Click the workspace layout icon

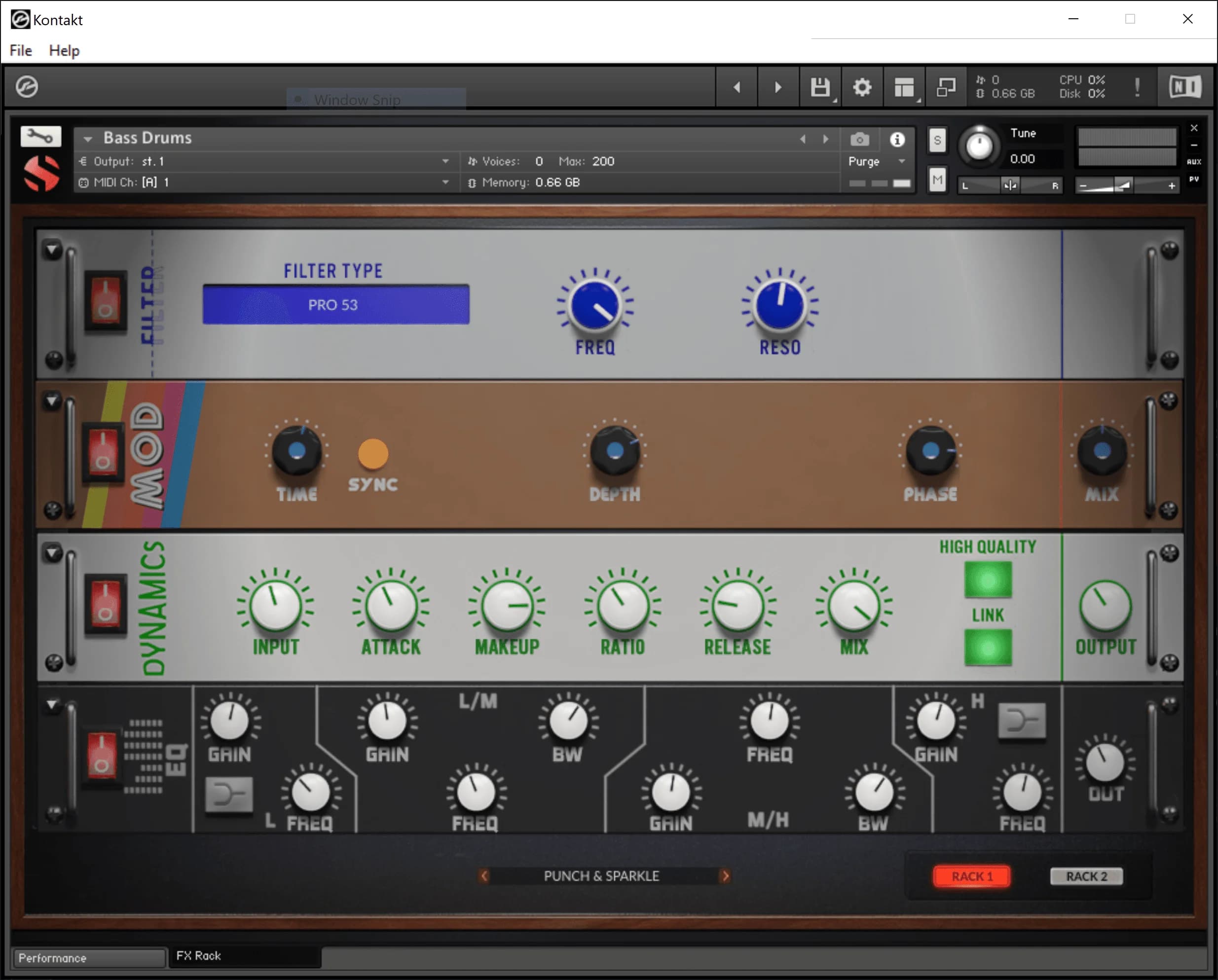point(904,88)
